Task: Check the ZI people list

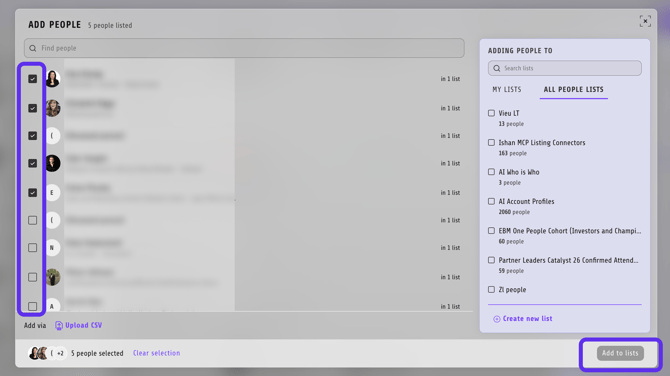Action: [491, 290]
